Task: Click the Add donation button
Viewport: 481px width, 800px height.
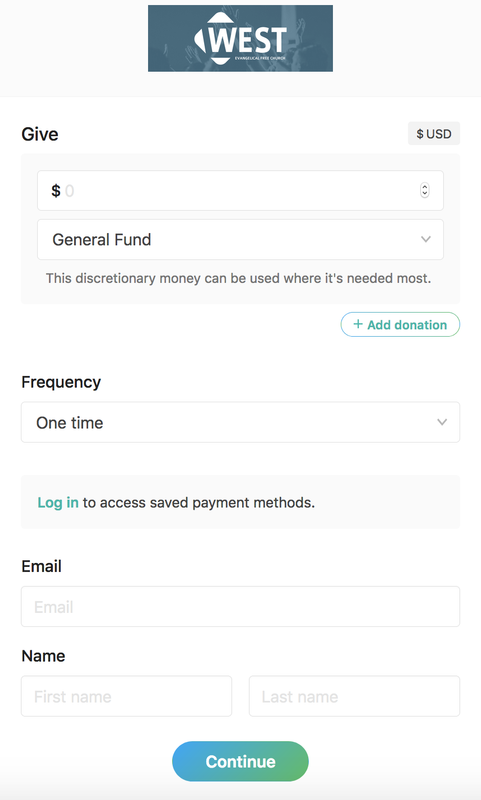Action: (x=400, y=324)
